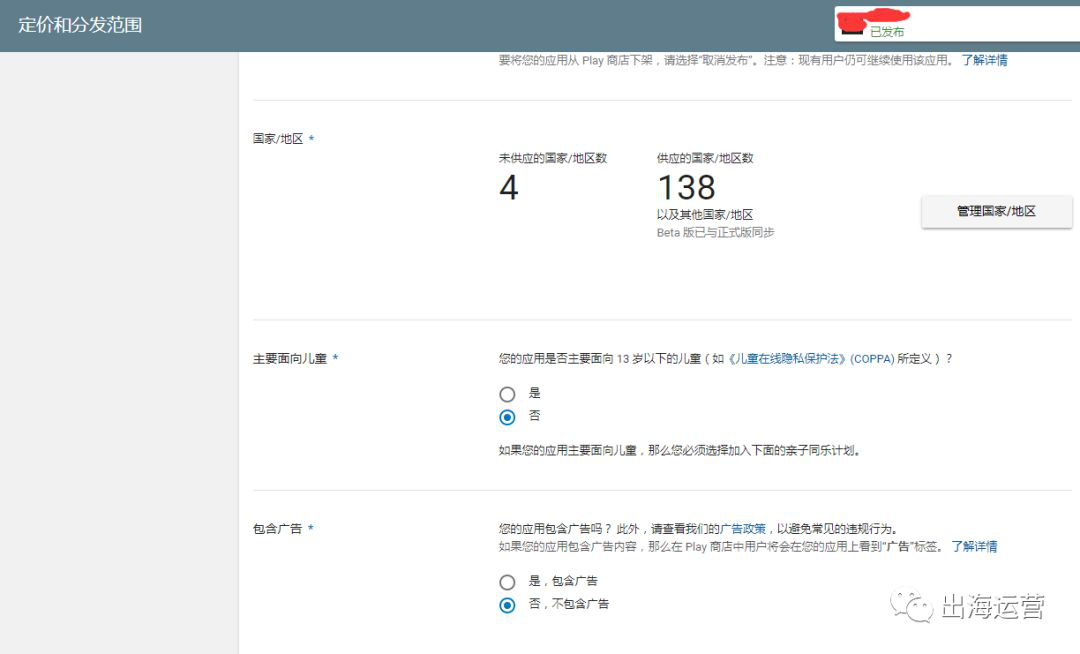This screenshot has width=1080, height=654.
Task: Click the unavailable countries count 4
Action: [x=509, y=188]
